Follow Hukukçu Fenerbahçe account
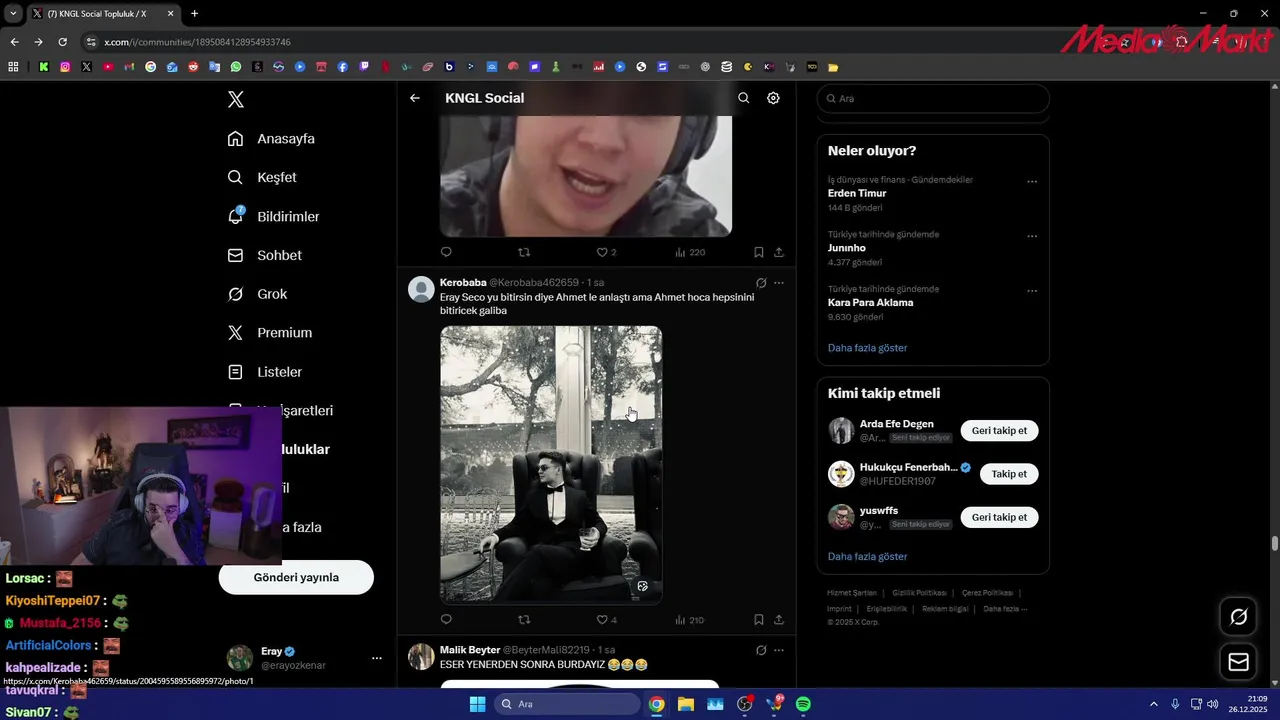Viewport: 1280px width, 720px height. point(1009,474)
